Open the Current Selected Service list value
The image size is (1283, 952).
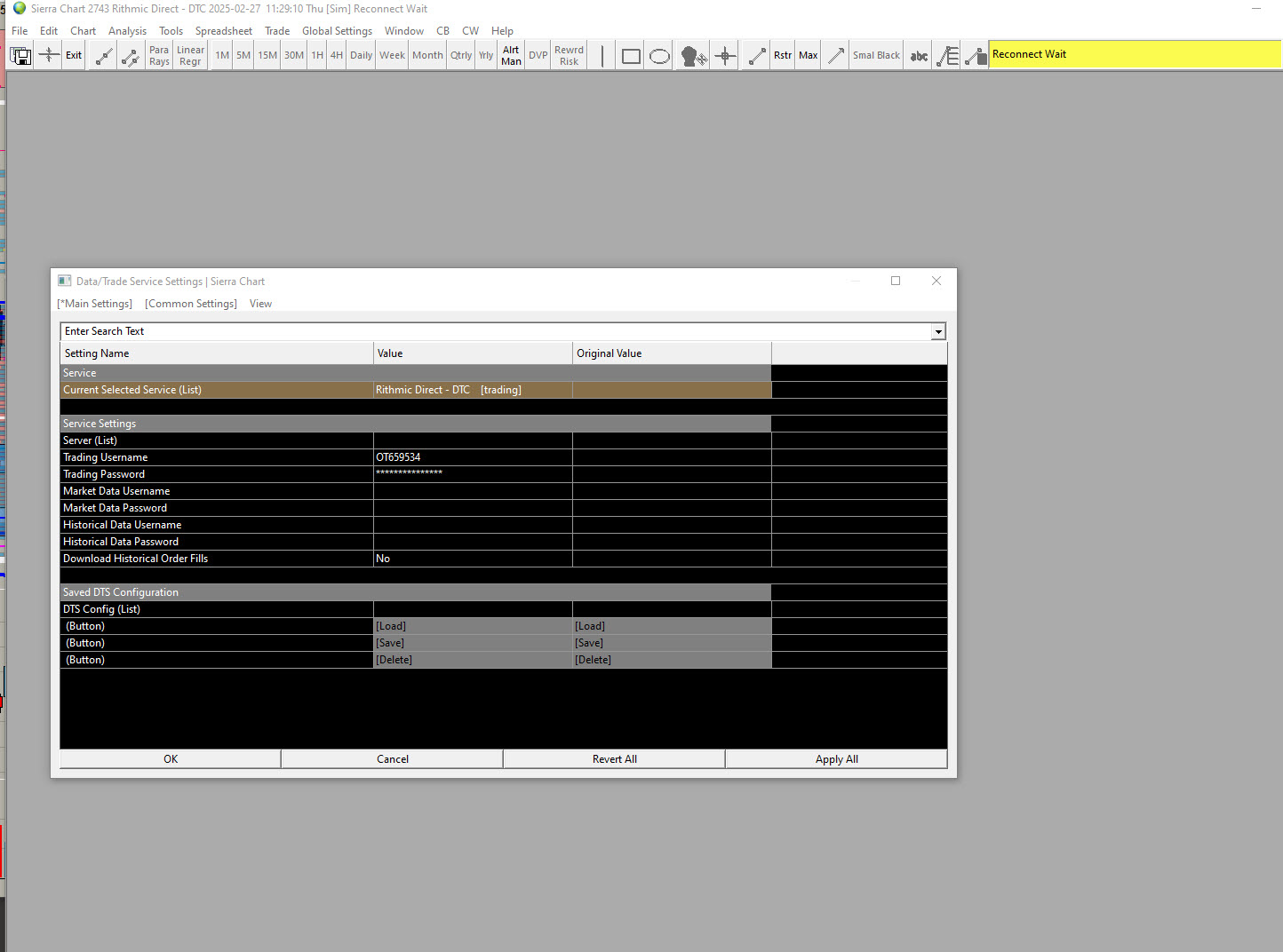(x=473, y=390)
